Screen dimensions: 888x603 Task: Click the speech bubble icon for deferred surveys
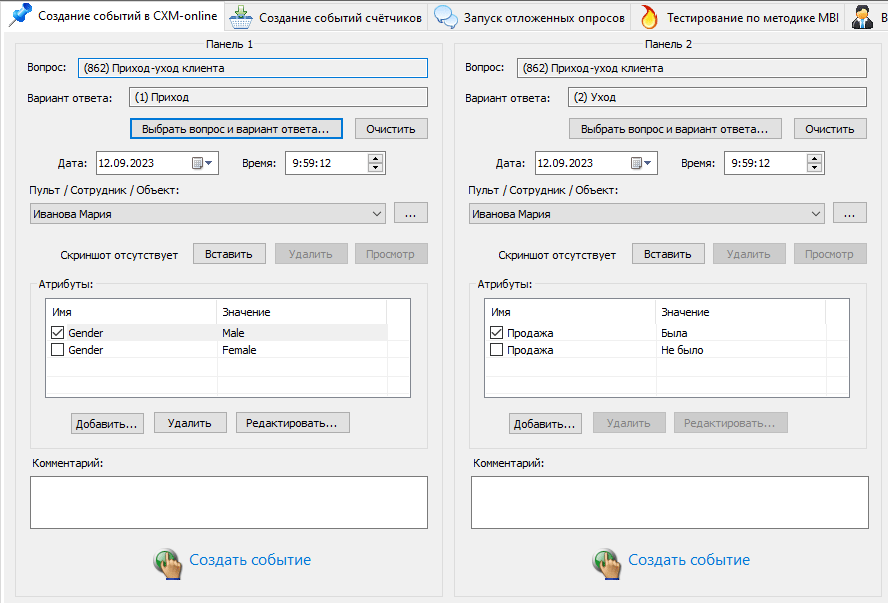447,17
